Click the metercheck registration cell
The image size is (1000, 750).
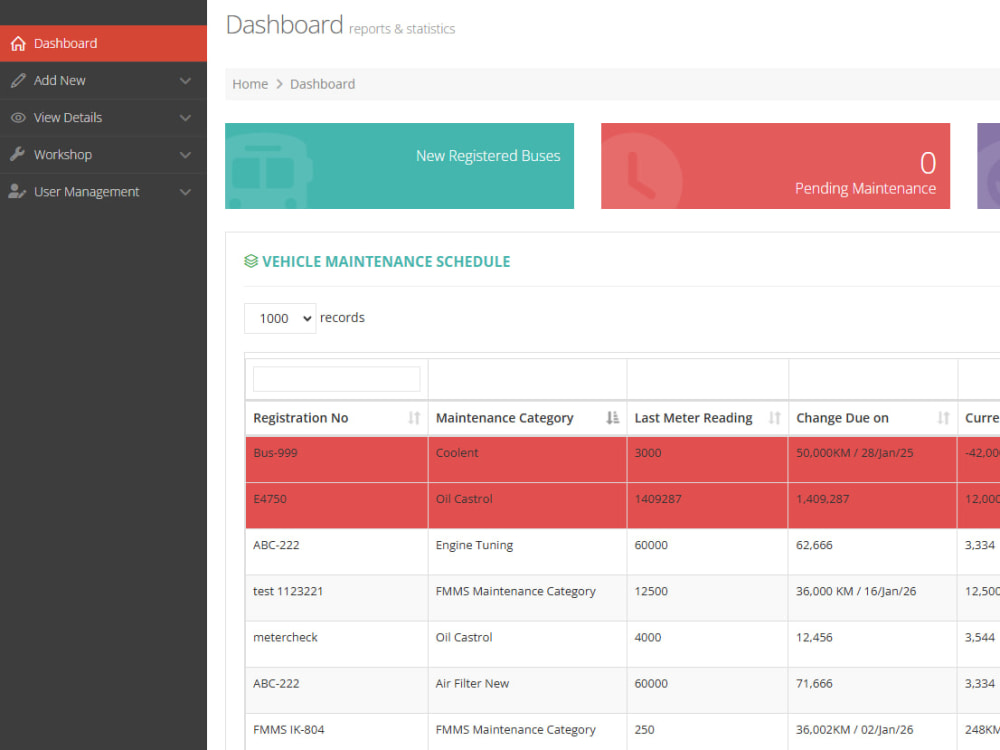(x=337, y=643)
